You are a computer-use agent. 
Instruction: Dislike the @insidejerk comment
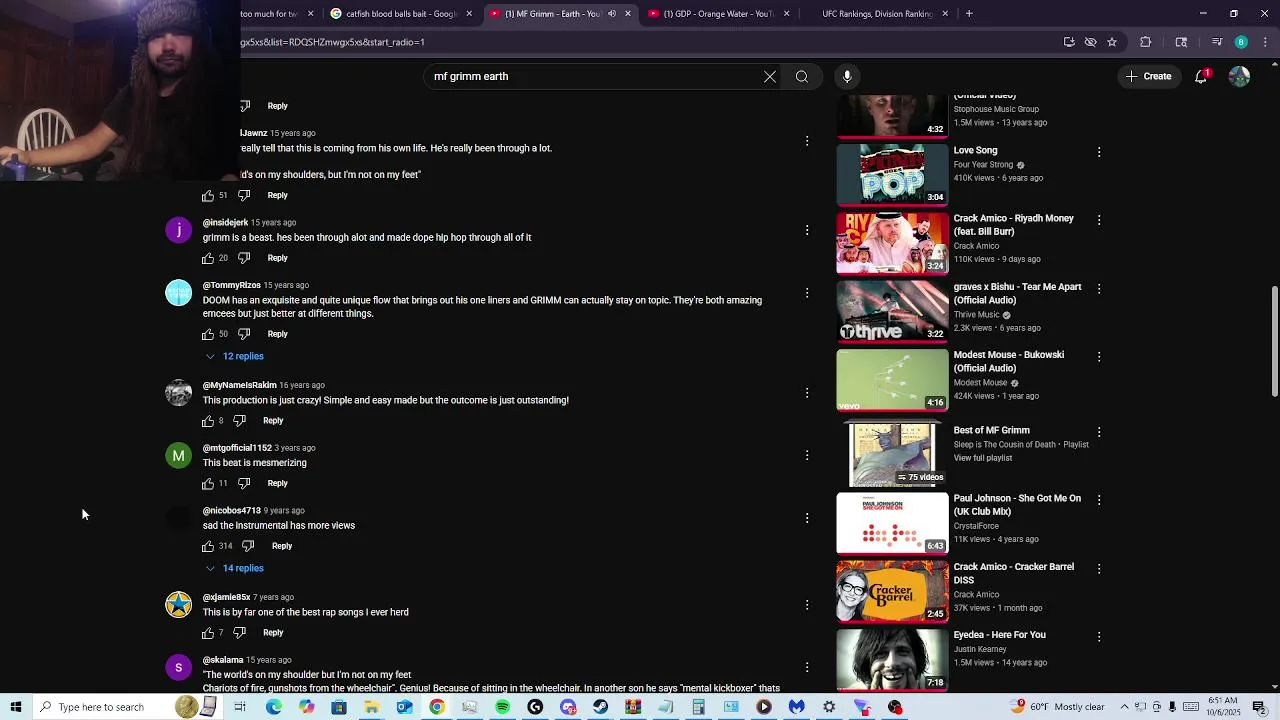(x=244, y=258)
